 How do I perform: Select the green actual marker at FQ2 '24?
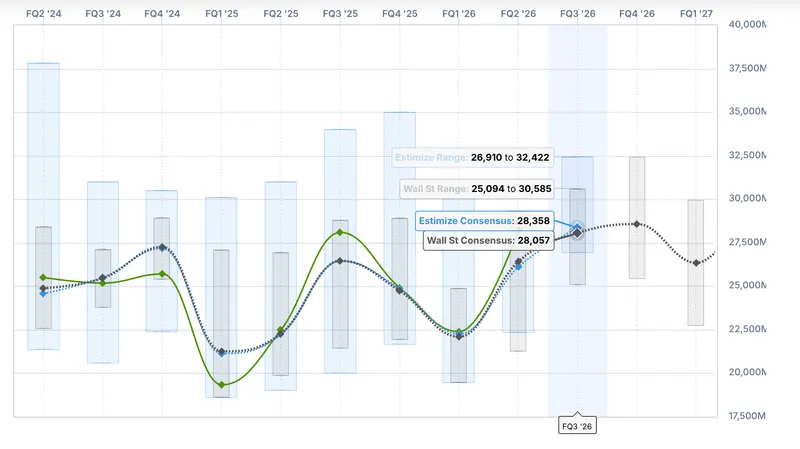point(43,278)
